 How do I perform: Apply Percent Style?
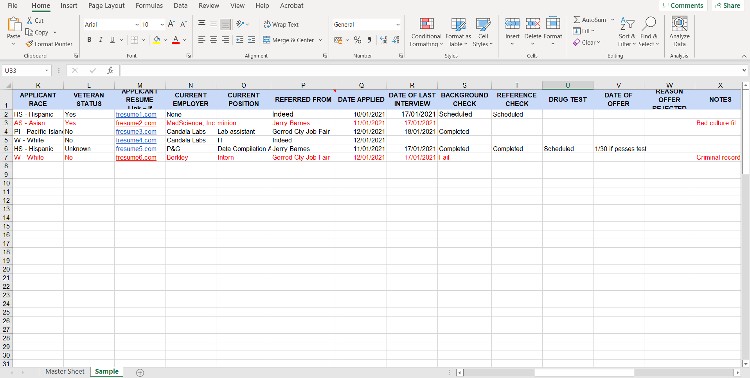point(357,40)
